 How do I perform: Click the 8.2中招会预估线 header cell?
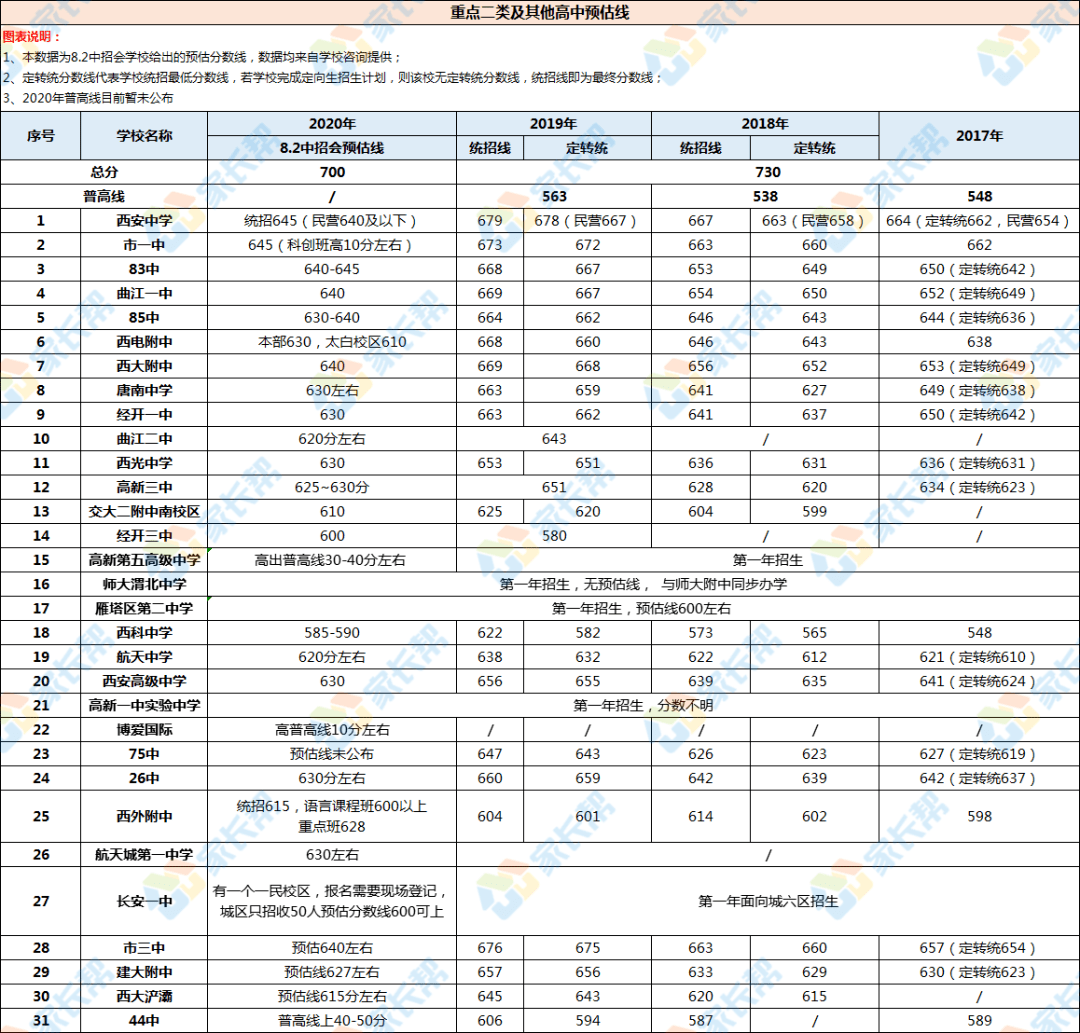point(331,147)
